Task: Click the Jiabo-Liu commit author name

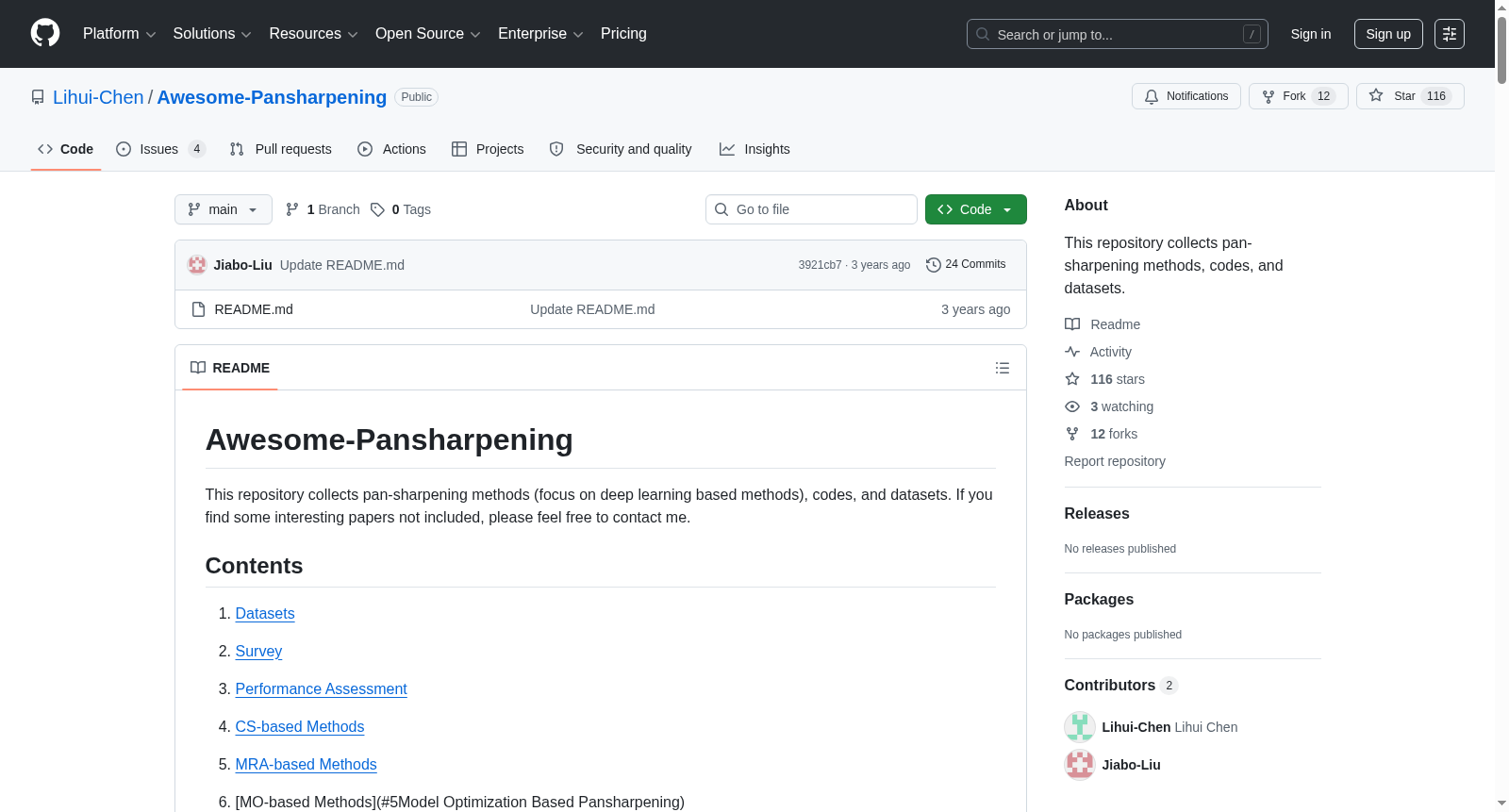Action: point(243,265)
